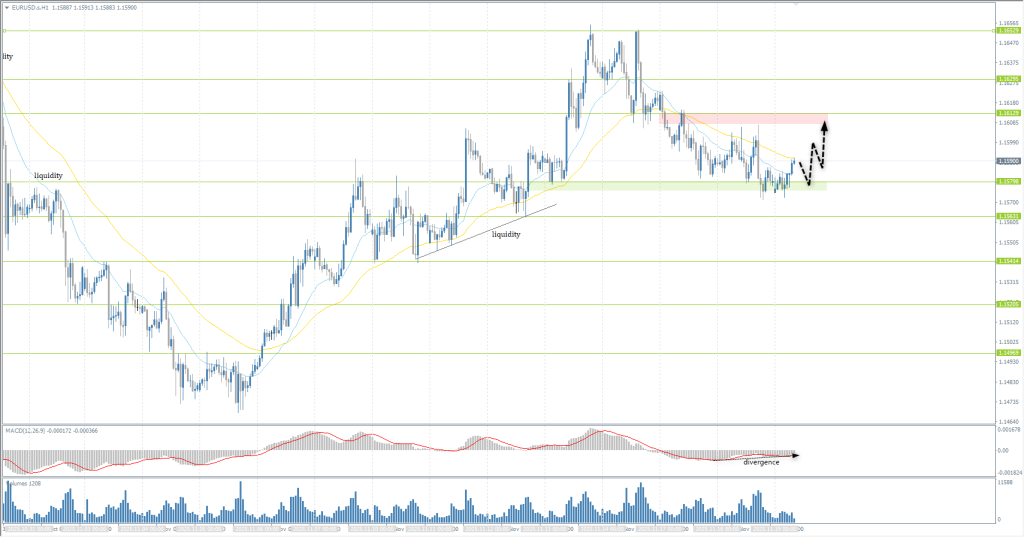The height and width of the screenshot is (537, 1024).
Task: Select the red supply zone rectangle
Action: point(742,118)
